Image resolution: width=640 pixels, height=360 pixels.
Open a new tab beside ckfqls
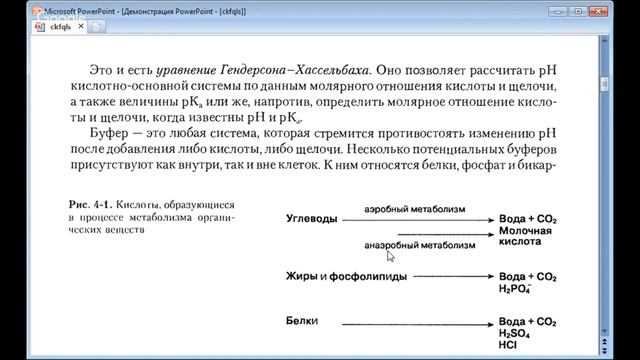click(96, 27)
